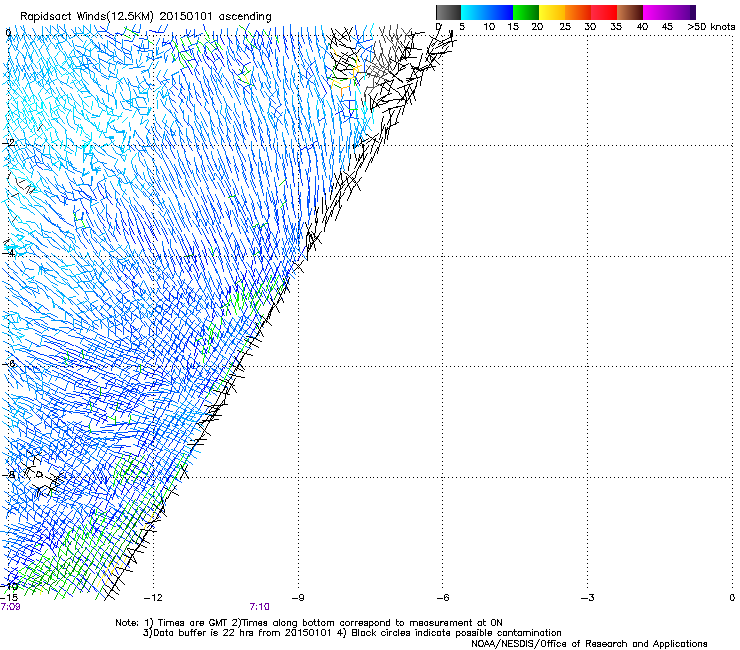Click the '-12' longitude axis label

153,598
